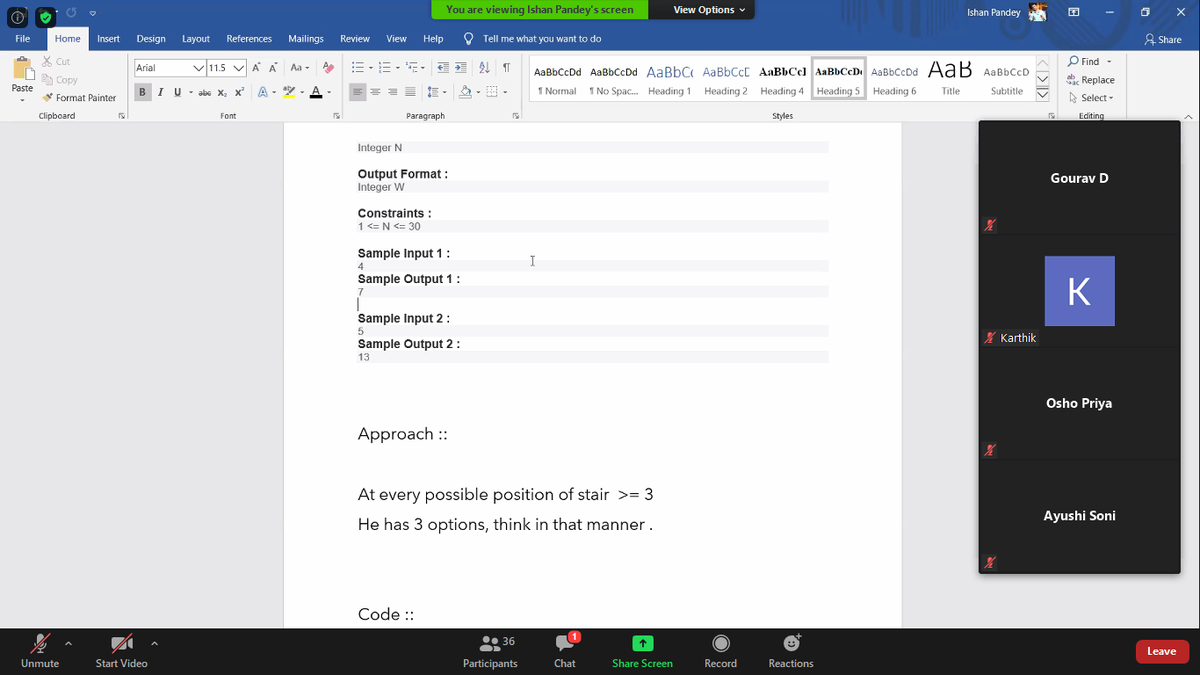Toggle strikethrough formatting

[x=204, y=91]
